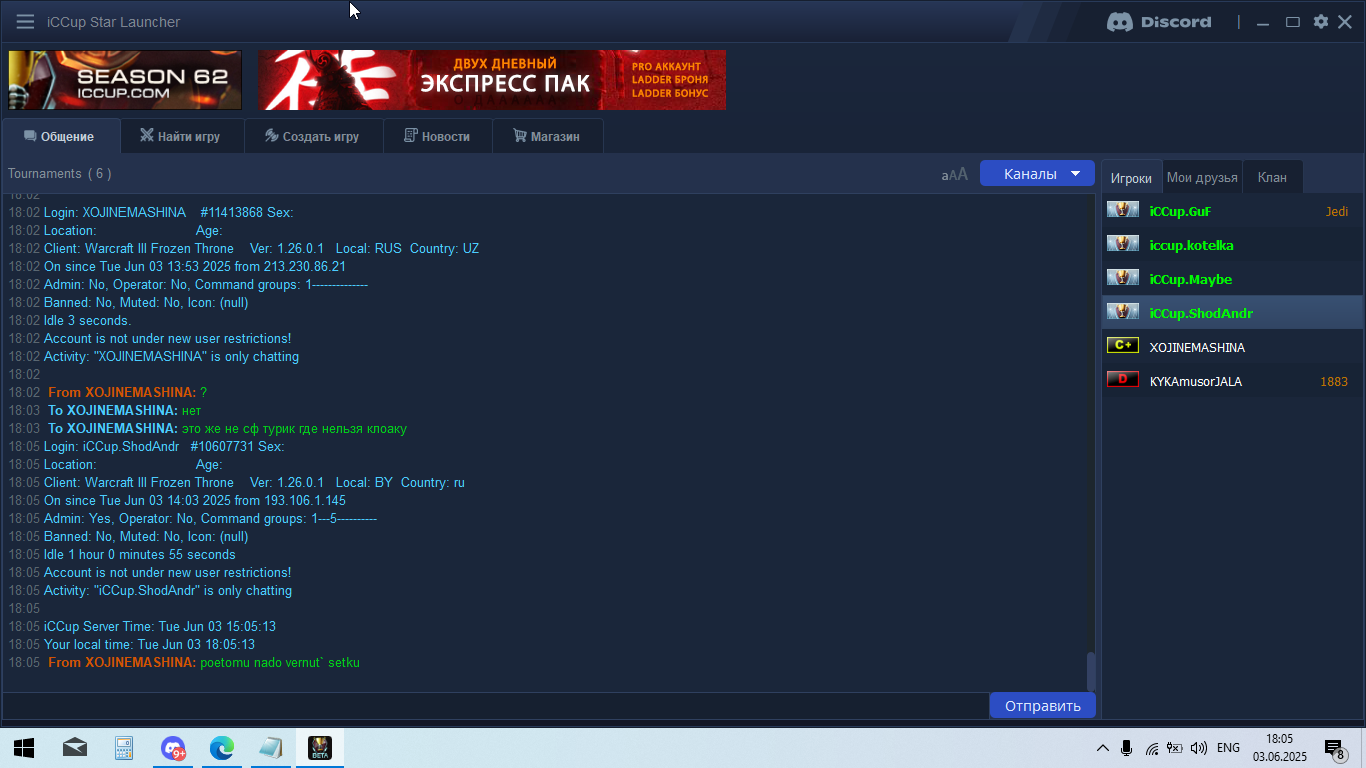Viewport: 1366px width, 768px height.
Task: Click admin badge icon beside iCCup.Maybe
Action: (1123, 278)
